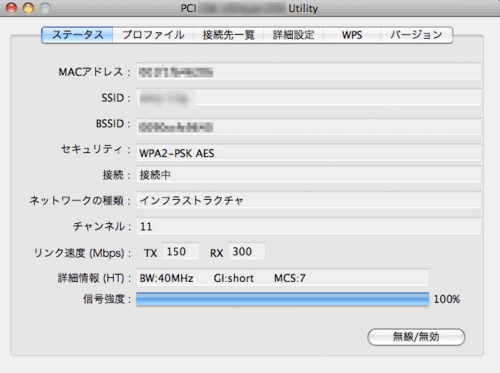Screen dimensions: 500x373
Task: Click the MCS:7 detail text
Action: tap(290, 278)
